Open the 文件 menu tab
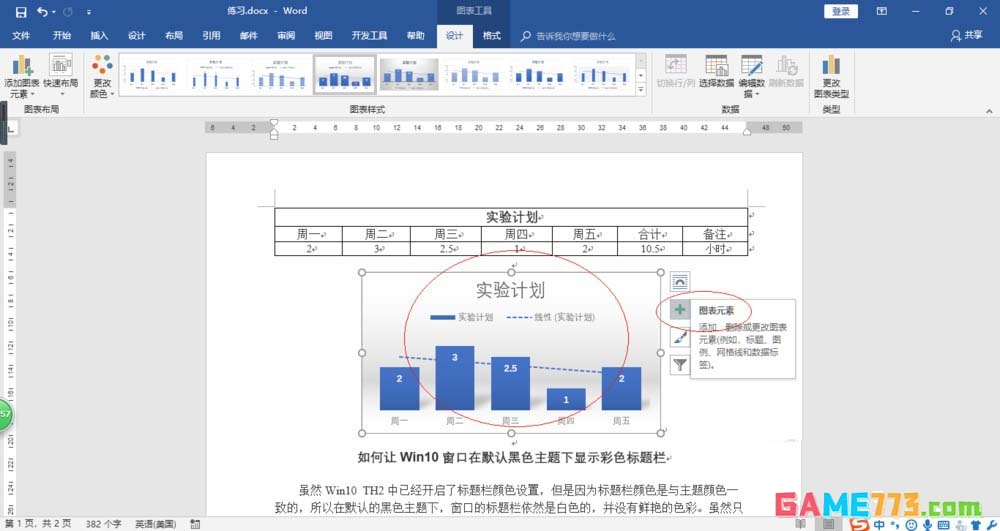1000x531 pixels. coord(21,36)
